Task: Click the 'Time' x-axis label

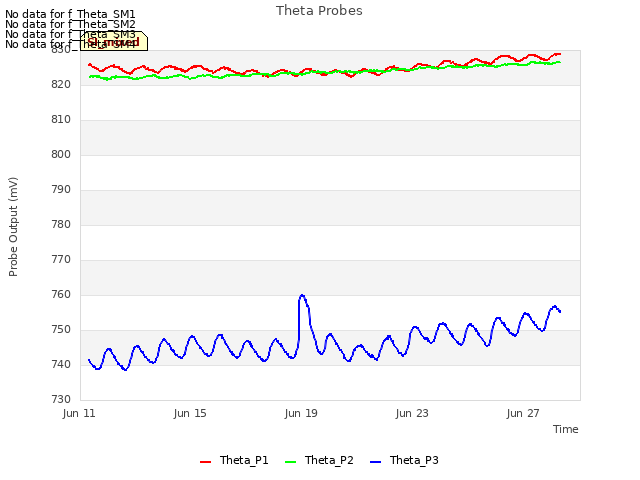Action: coord(565,429)
